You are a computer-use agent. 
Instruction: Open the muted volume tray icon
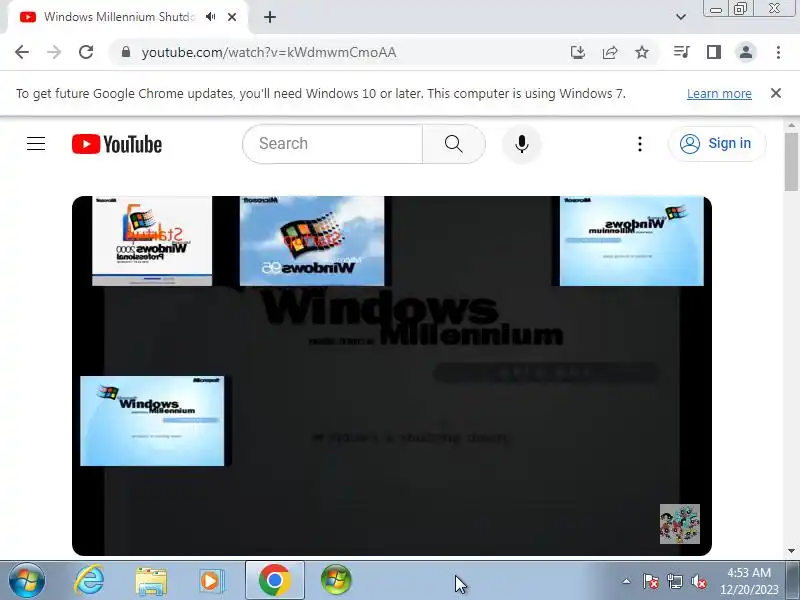tap(698, 581)
